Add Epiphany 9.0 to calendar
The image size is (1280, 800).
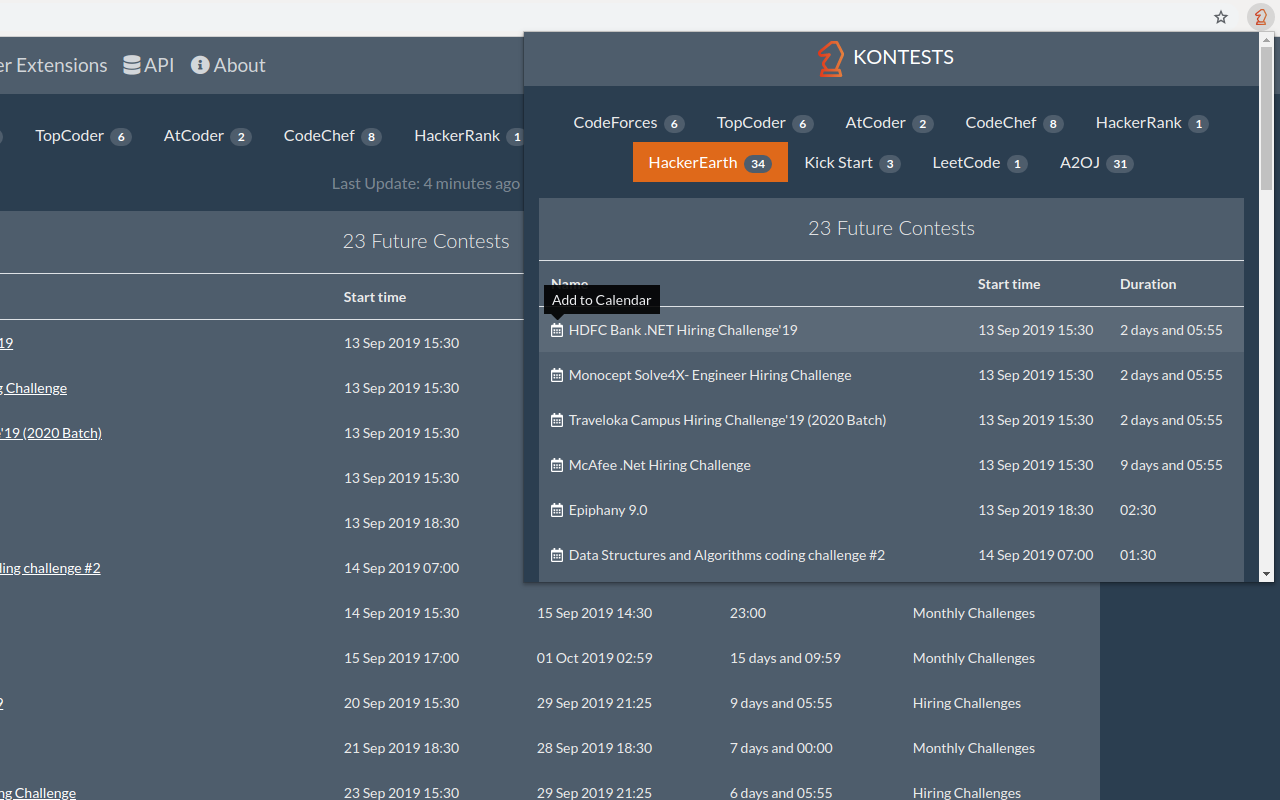pos(557,510)
